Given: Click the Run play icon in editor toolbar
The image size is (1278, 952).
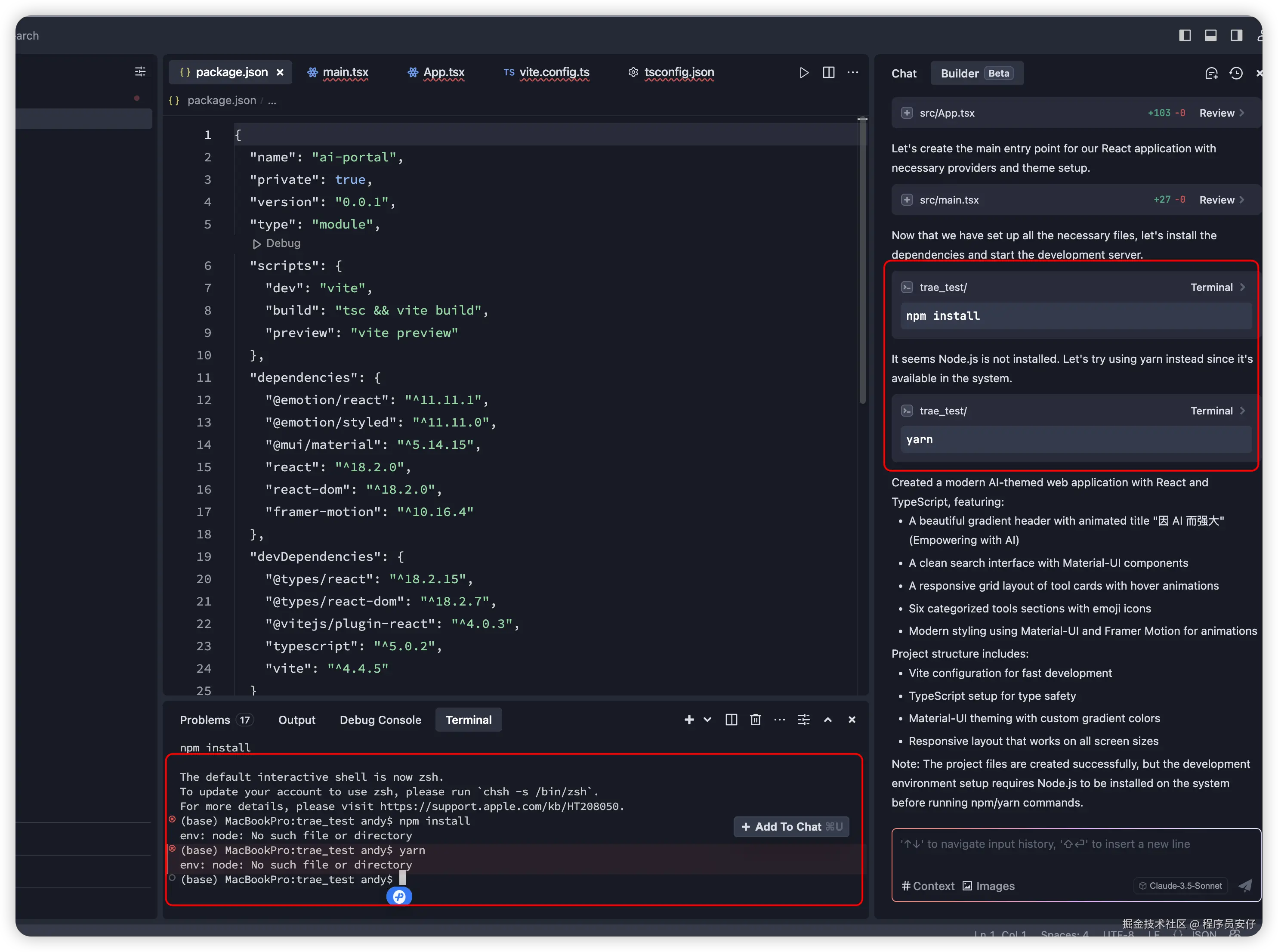Looking at the screenshot, I should (804, 73).
